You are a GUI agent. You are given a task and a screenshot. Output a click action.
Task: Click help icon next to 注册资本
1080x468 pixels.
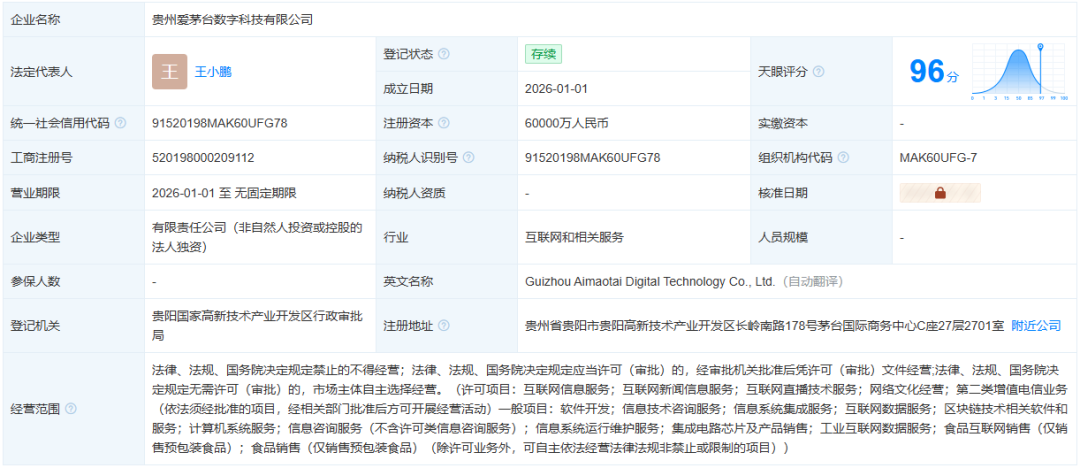(444, 124)
